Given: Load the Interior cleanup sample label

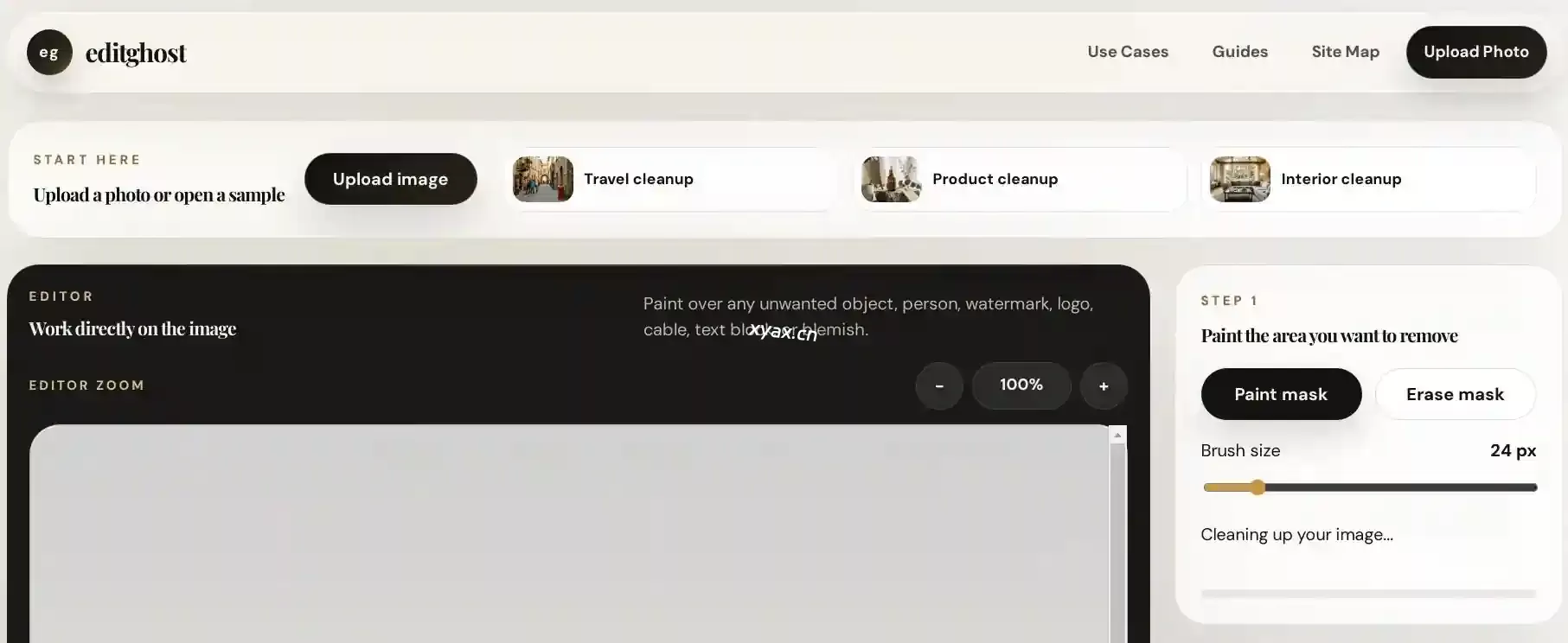Looking at the screenshot, I should tap(1341, 179).
